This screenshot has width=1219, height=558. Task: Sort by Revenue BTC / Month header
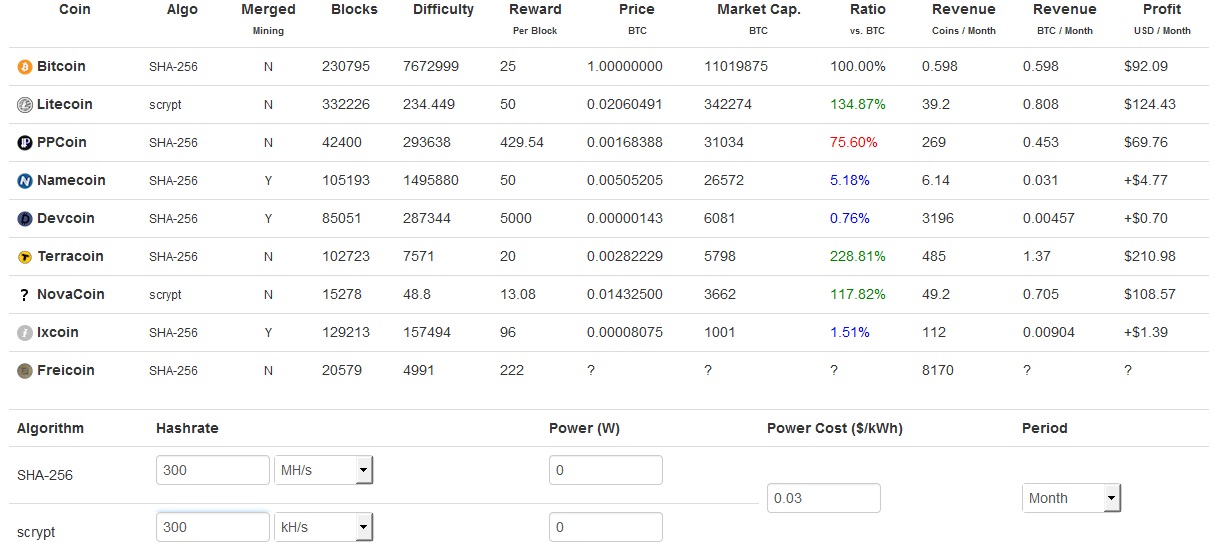pyautogui.click(x=1064, y=18)
